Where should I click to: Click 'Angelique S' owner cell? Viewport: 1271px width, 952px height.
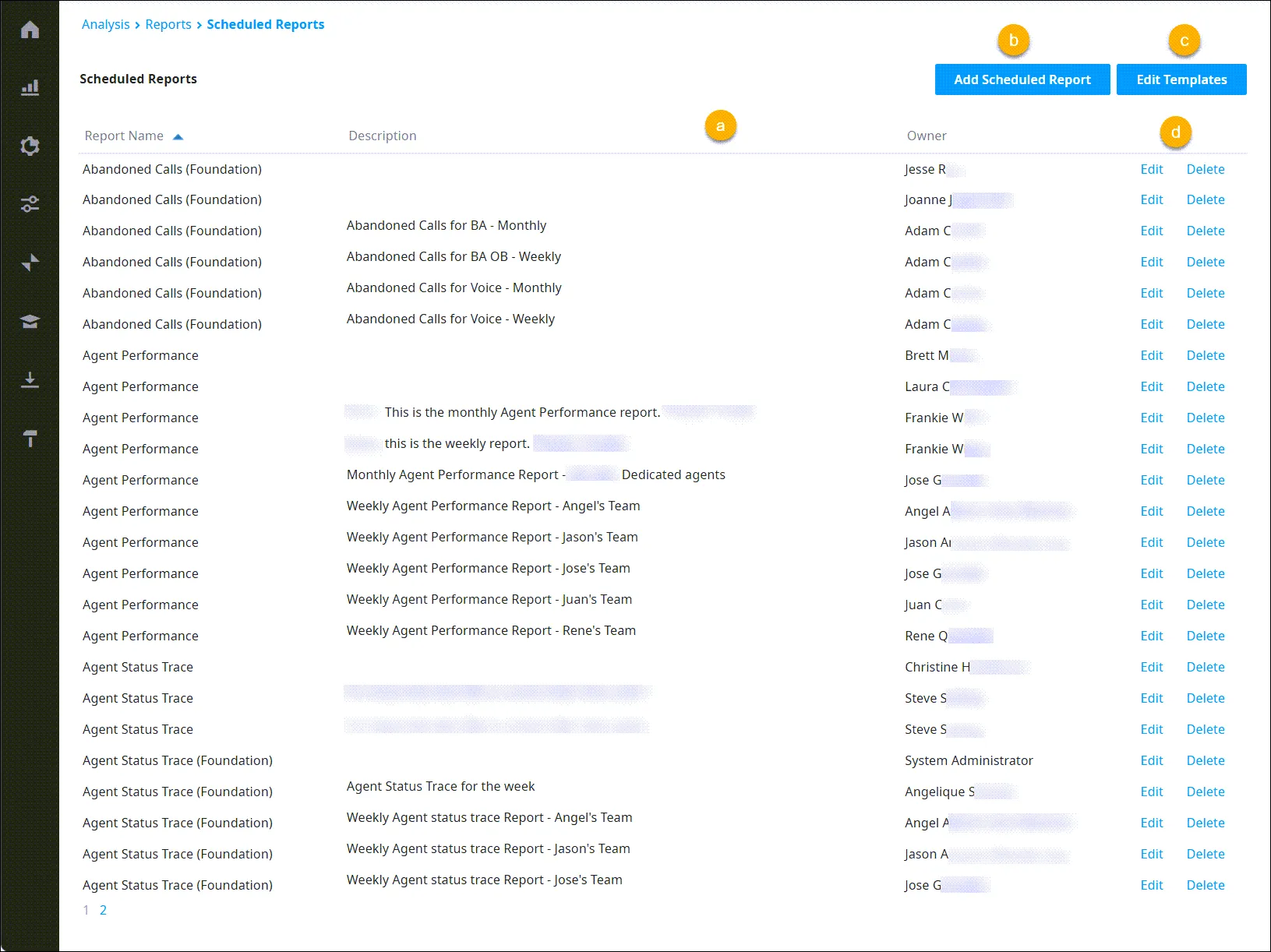tap(940, 792)
